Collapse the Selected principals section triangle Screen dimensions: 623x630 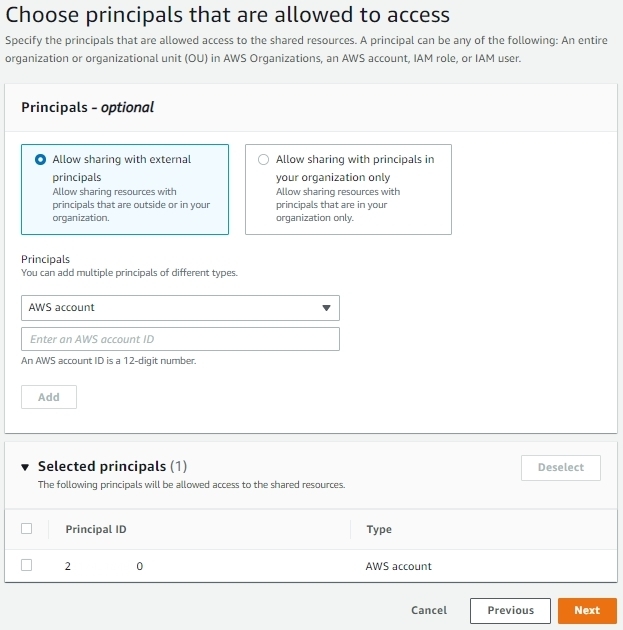pyautogui.click(x=25, y=467)
